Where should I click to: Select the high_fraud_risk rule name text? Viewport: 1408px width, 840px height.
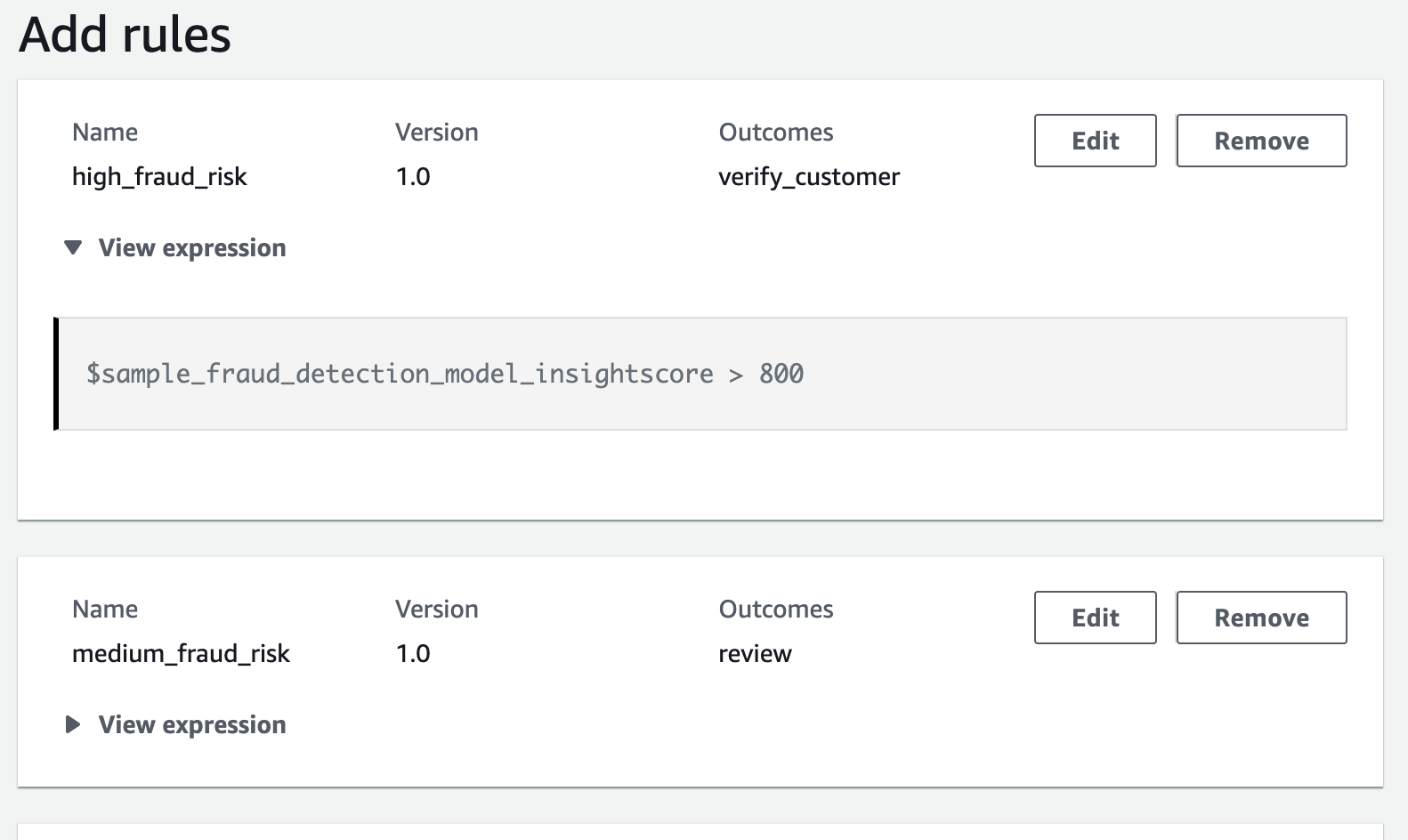point(159,176)
